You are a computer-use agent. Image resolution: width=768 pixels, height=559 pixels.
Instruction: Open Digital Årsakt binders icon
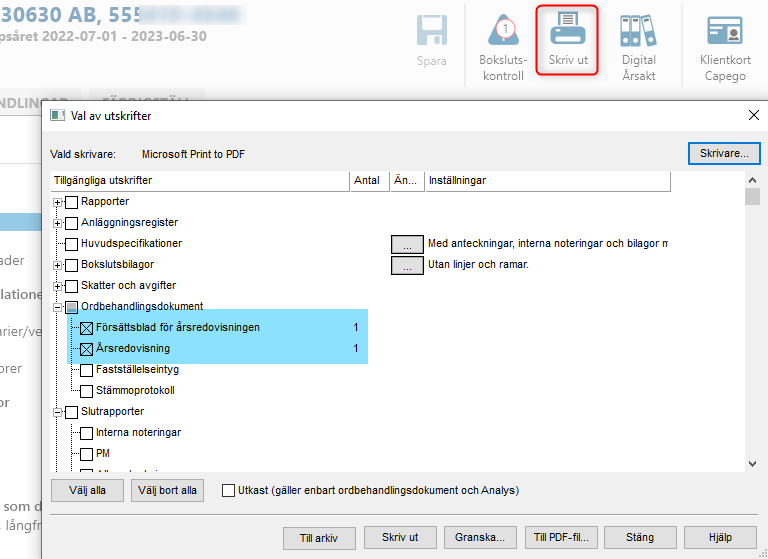tap(639, 30)
